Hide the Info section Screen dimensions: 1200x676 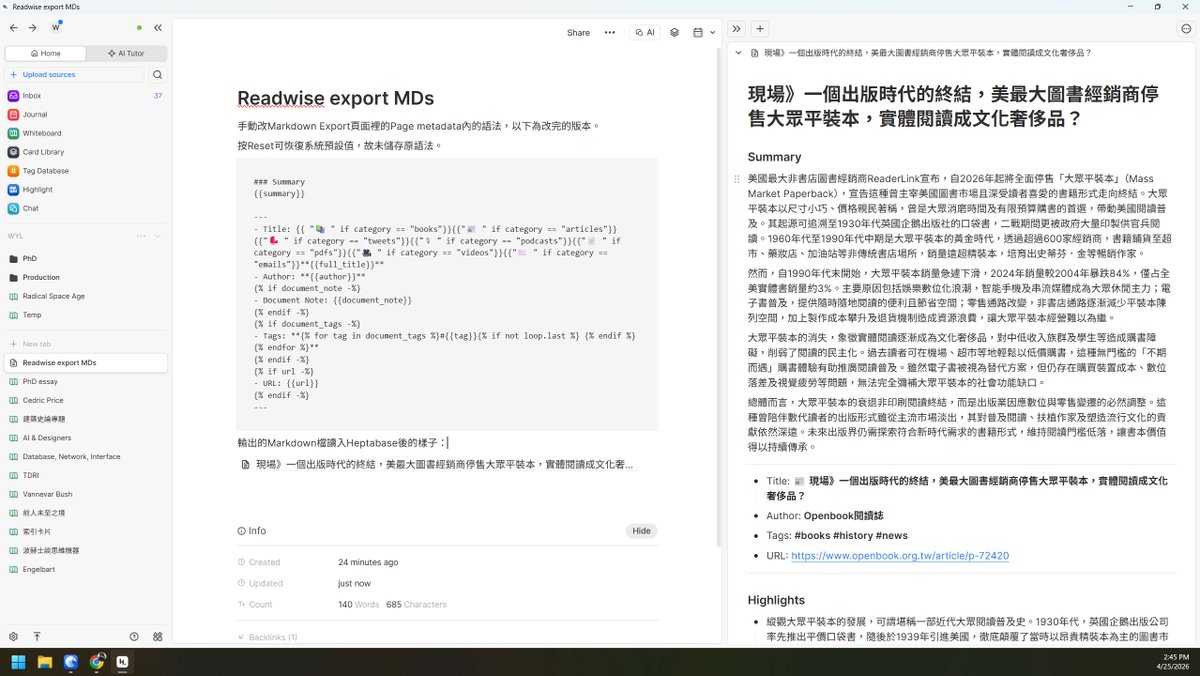pos(641,531)
